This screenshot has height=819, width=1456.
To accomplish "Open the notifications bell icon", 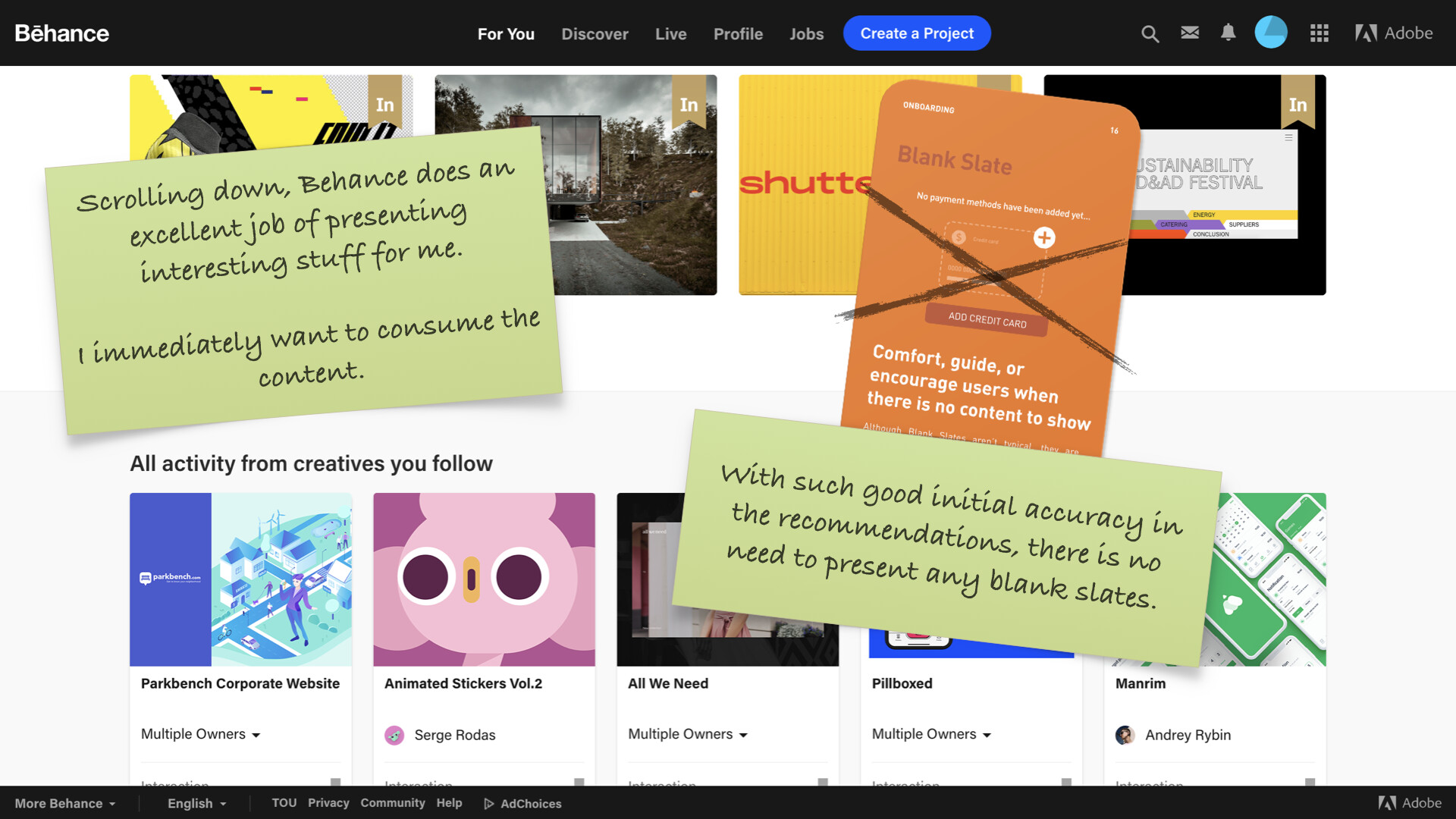I will [1228, 33].
